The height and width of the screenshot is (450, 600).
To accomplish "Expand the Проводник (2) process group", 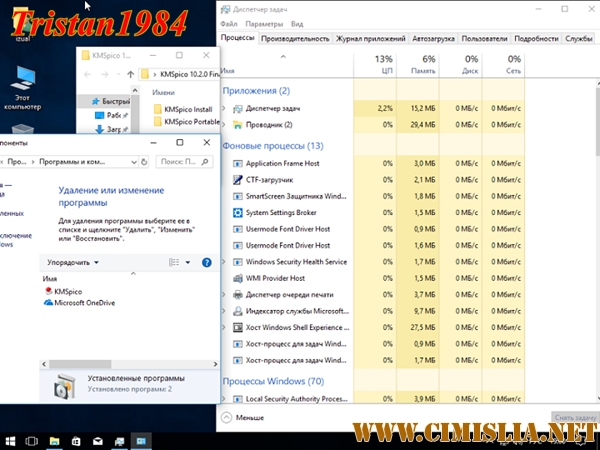I will click(x=224, y=125).
